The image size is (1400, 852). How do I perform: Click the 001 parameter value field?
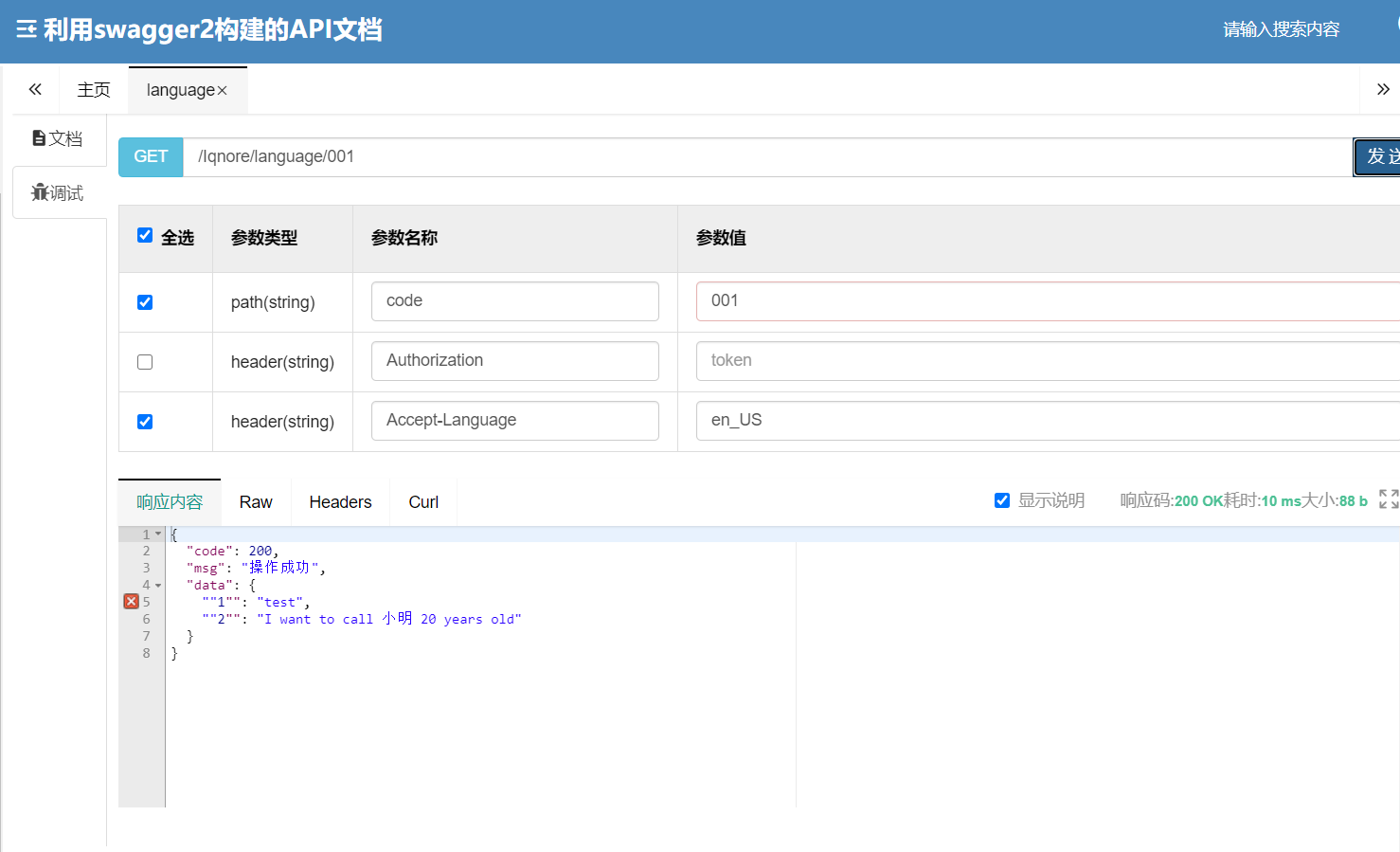1048,301
